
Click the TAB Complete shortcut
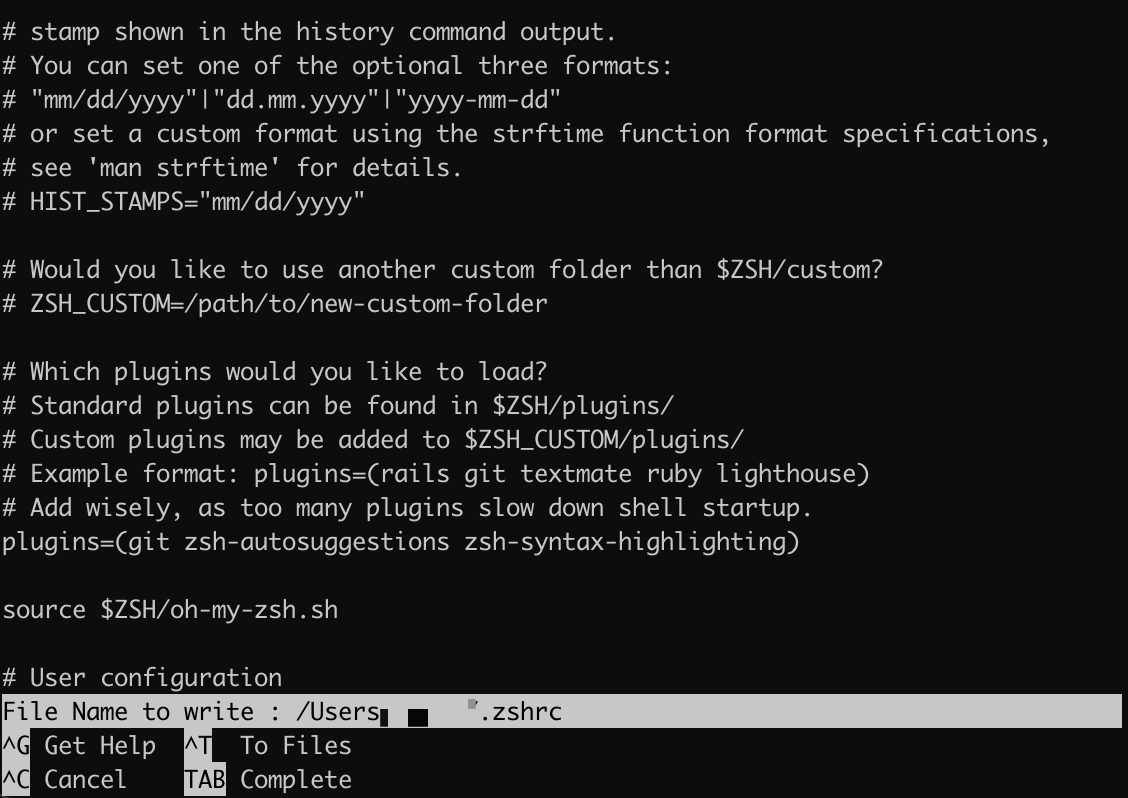(268, 779)
